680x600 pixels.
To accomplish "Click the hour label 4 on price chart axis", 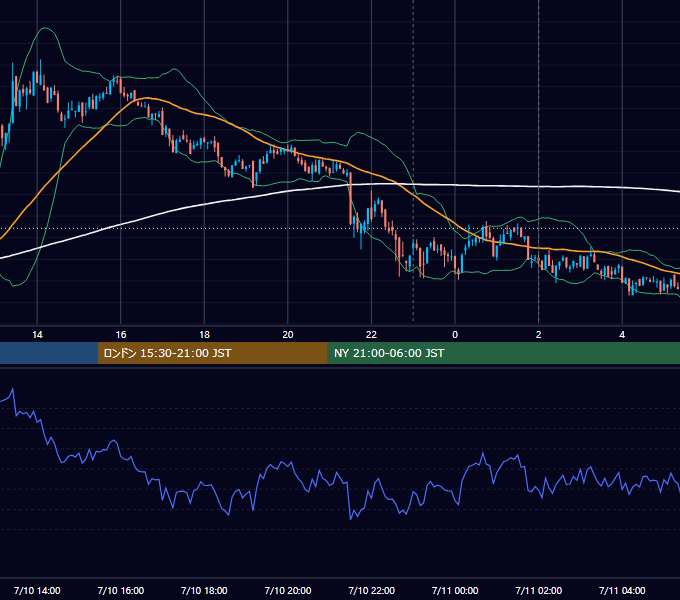I will coord(622,335).
